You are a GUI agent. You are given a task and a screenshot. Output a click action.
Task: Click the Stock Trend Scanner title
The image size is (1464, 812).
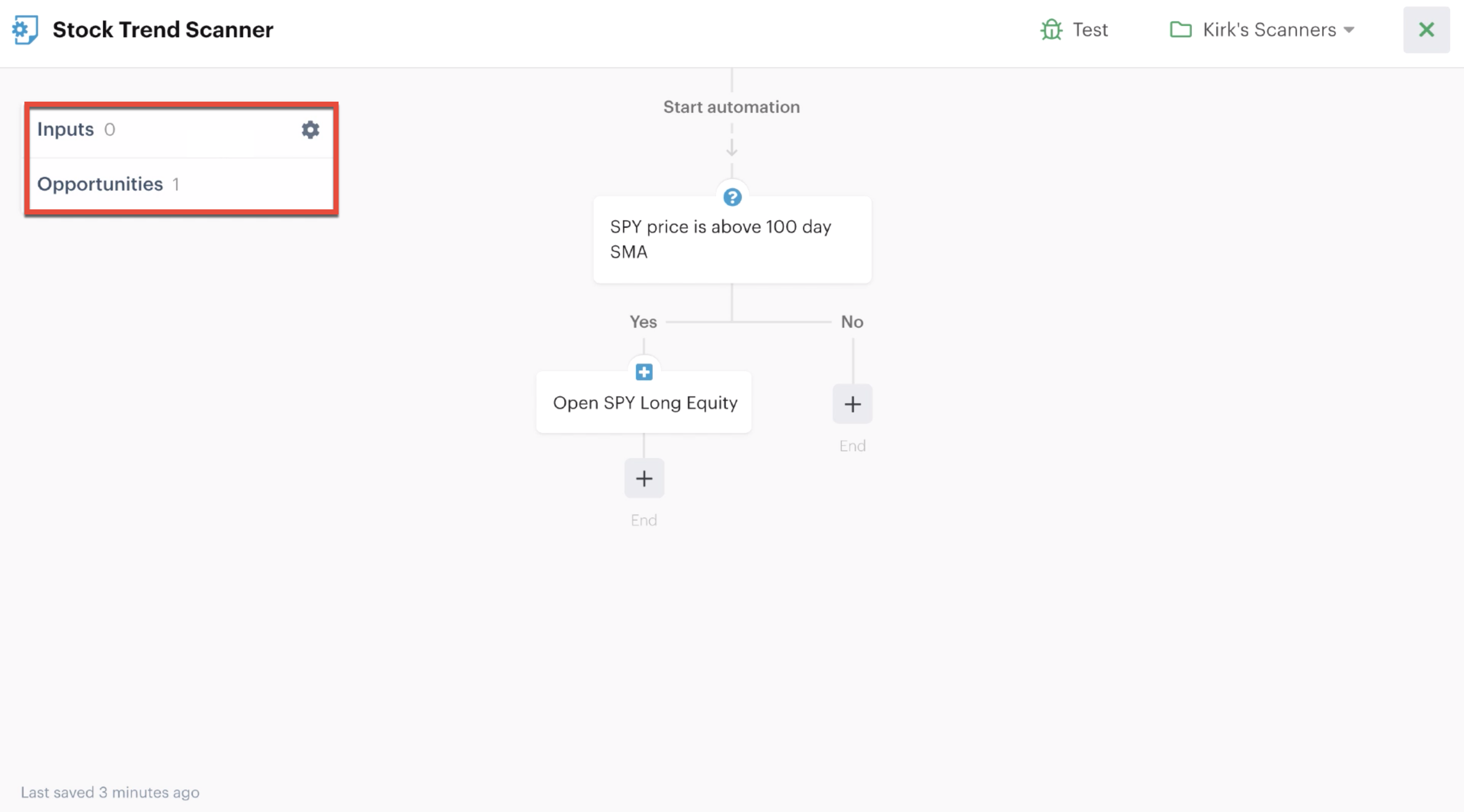[163, 29]
